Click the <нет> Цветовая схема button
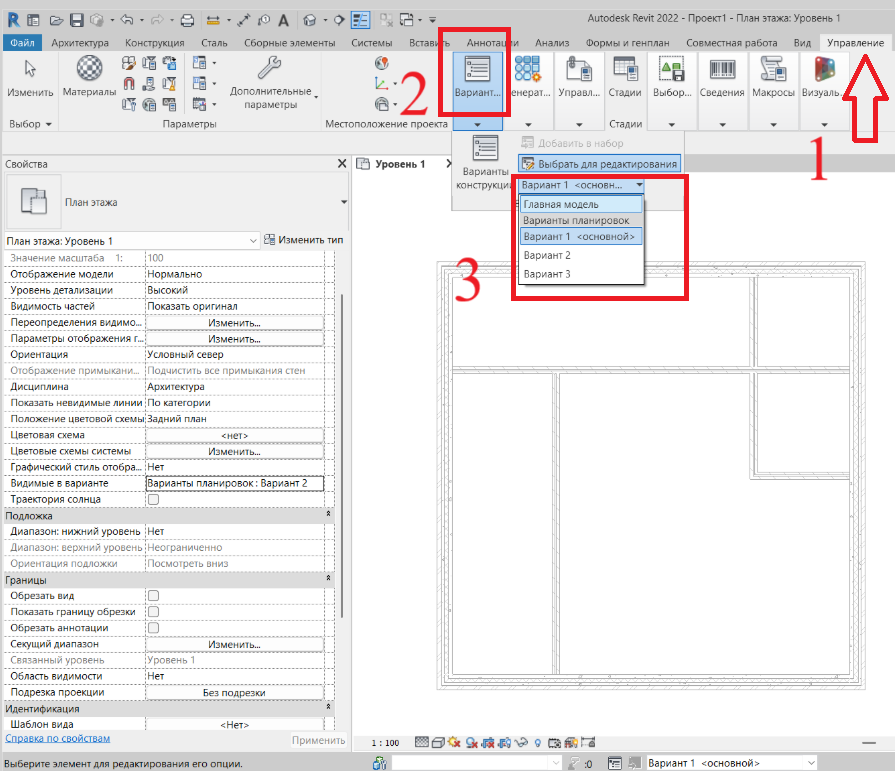 (235, 435)
